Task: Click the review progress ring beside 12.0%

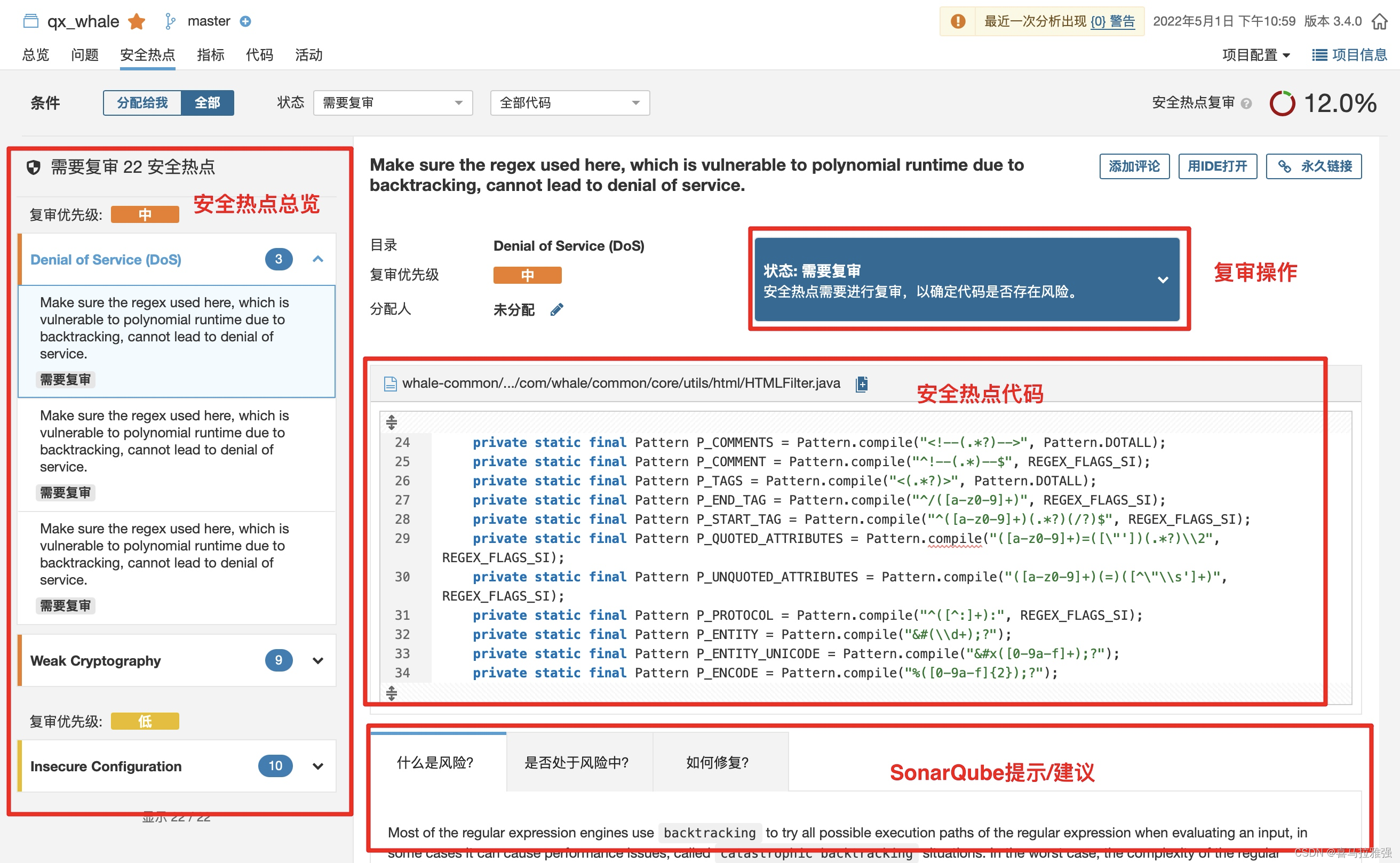Action: tap(1282, 103)
